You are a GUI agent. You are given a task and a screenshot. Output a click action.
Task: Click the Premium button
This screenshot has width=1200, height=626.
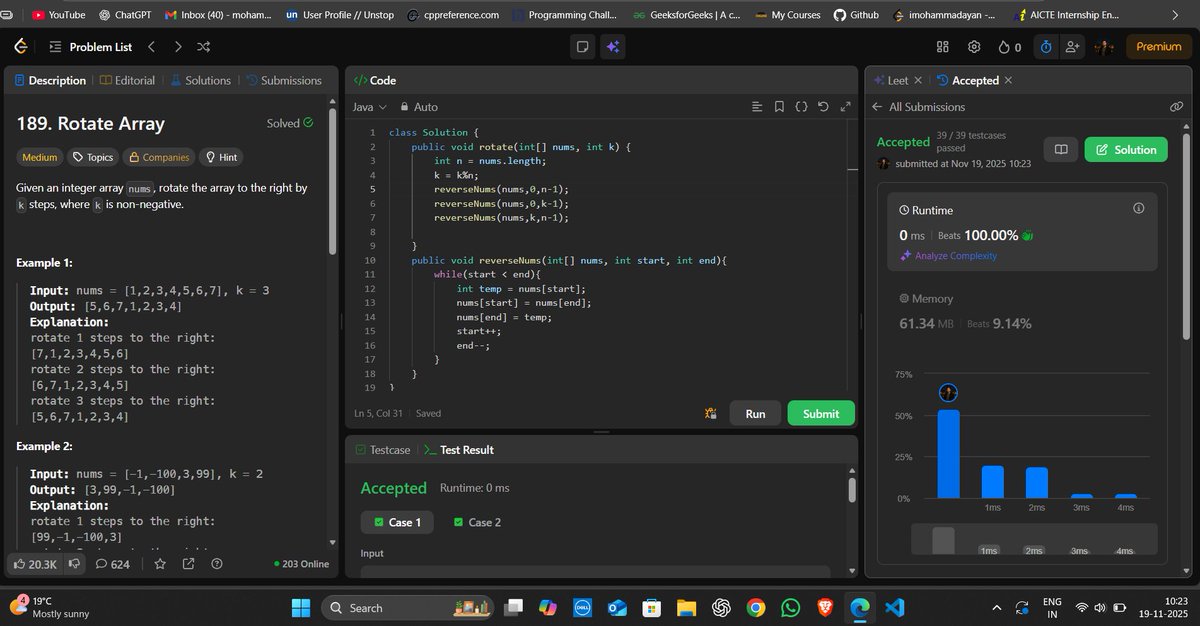pyautogui.click(x=1159, y=47)
